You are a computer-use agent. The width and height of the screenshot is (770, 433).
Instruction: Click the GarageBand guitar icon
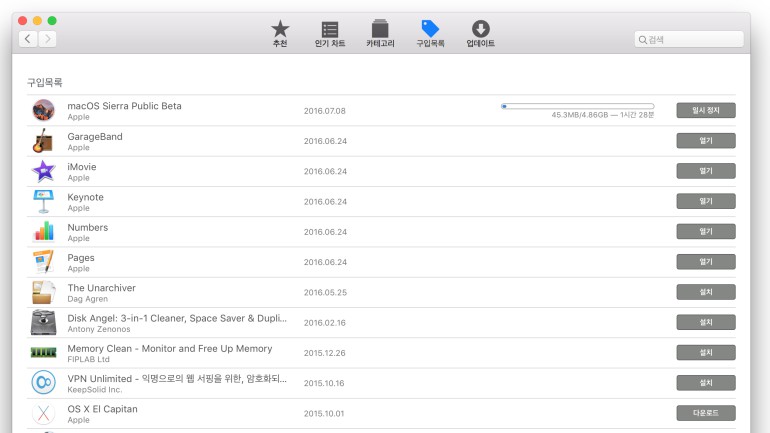[x=43, y=141]
